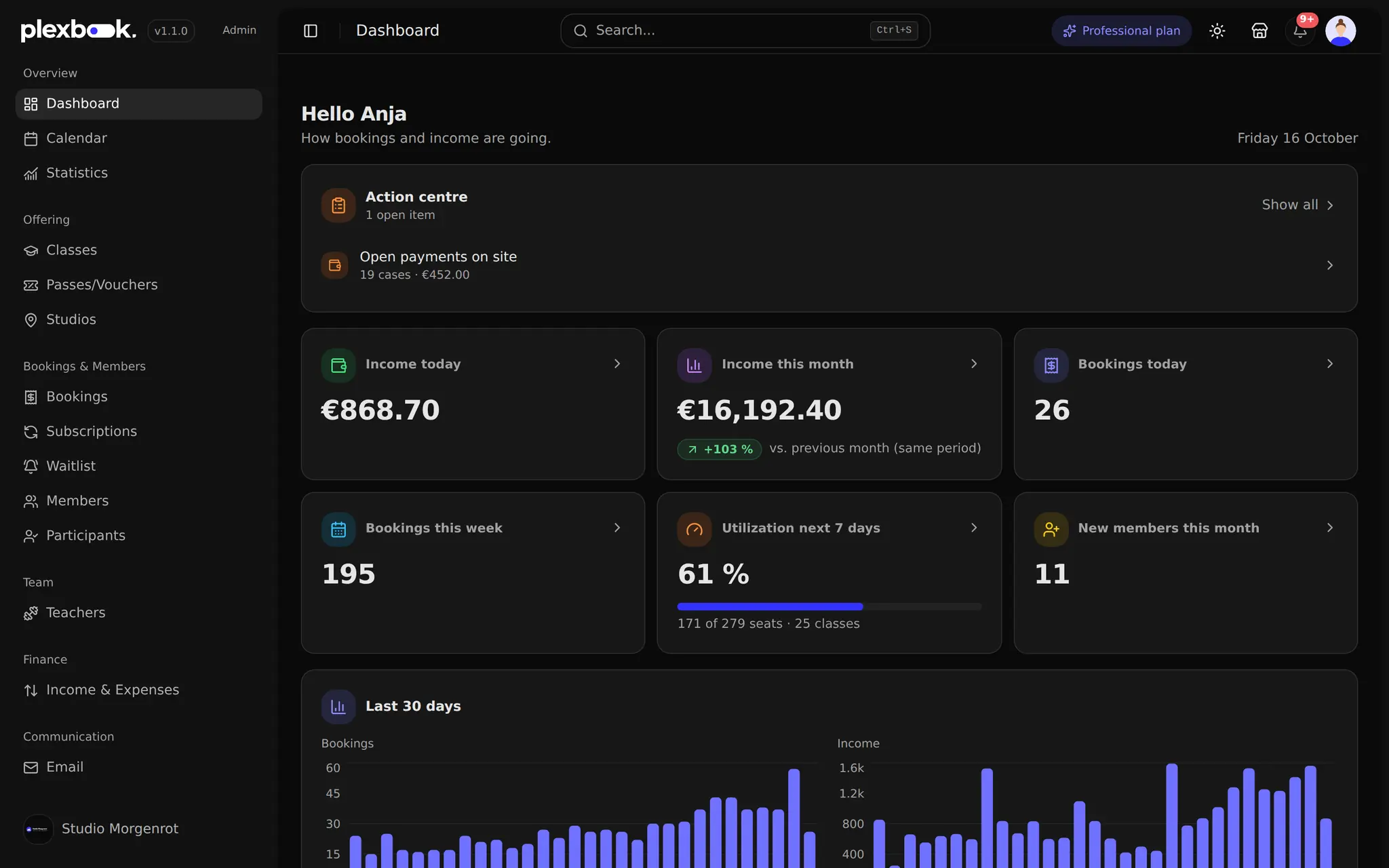The height and width of the screenshot is (868, 1389).
Task: Click the Bookings this week calendar icon
Action: pos(338,530)
